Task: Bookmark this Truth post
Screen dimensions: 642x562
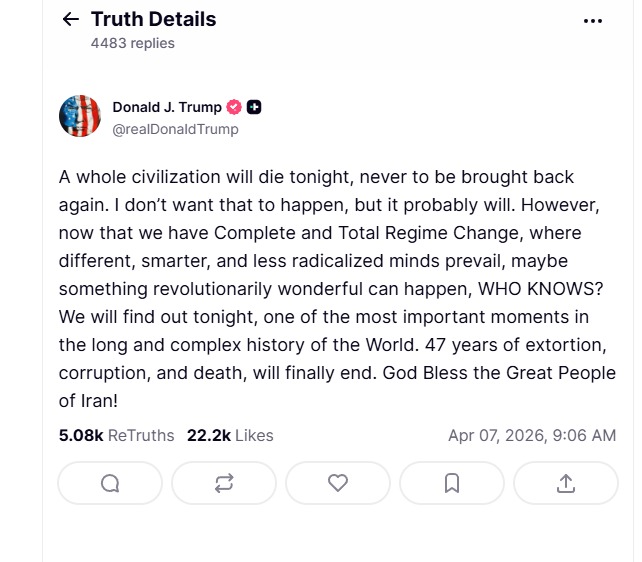Action: [452, 483]
